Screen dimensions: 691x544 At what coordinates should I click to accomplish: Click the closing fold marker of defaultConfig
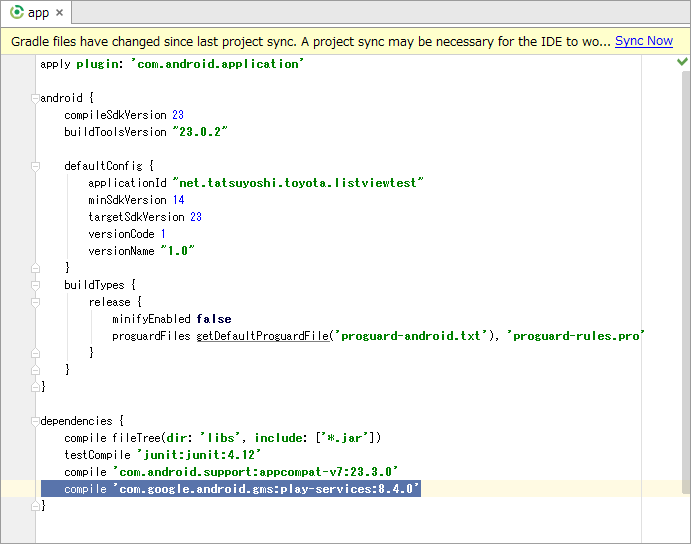(x=35, y=268)
